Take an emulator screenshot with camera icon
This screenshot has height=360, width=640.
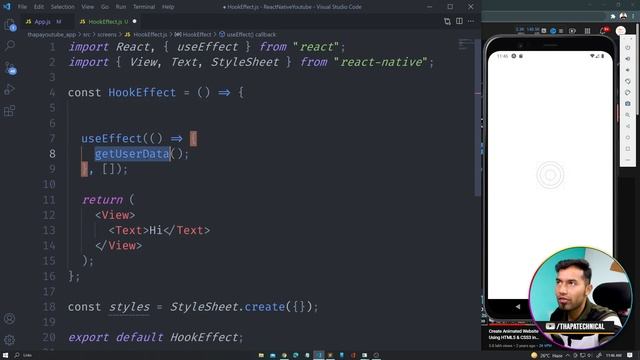click(x=628, y=104)
